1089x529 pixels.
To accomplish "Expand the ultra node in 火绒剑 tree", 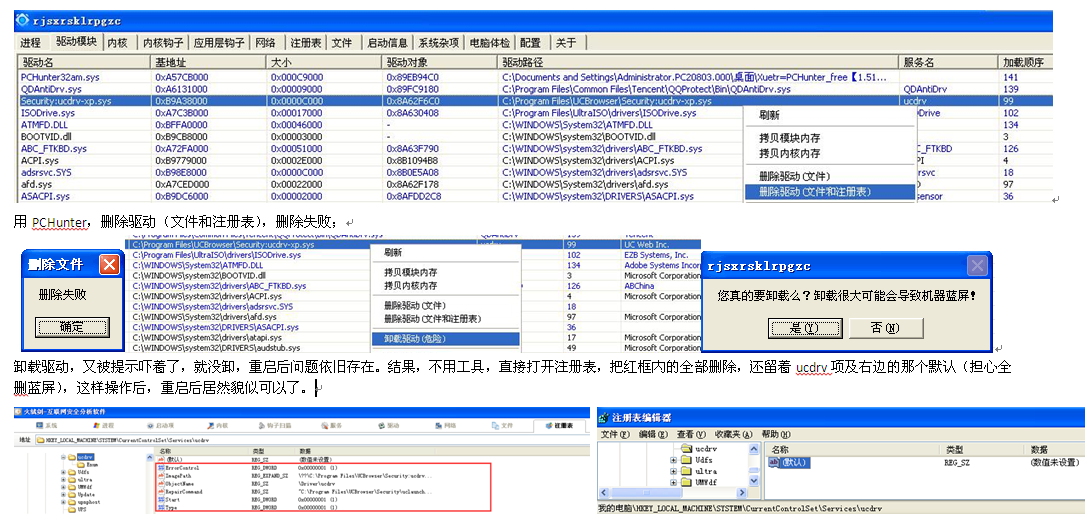I will pos(63,480).
